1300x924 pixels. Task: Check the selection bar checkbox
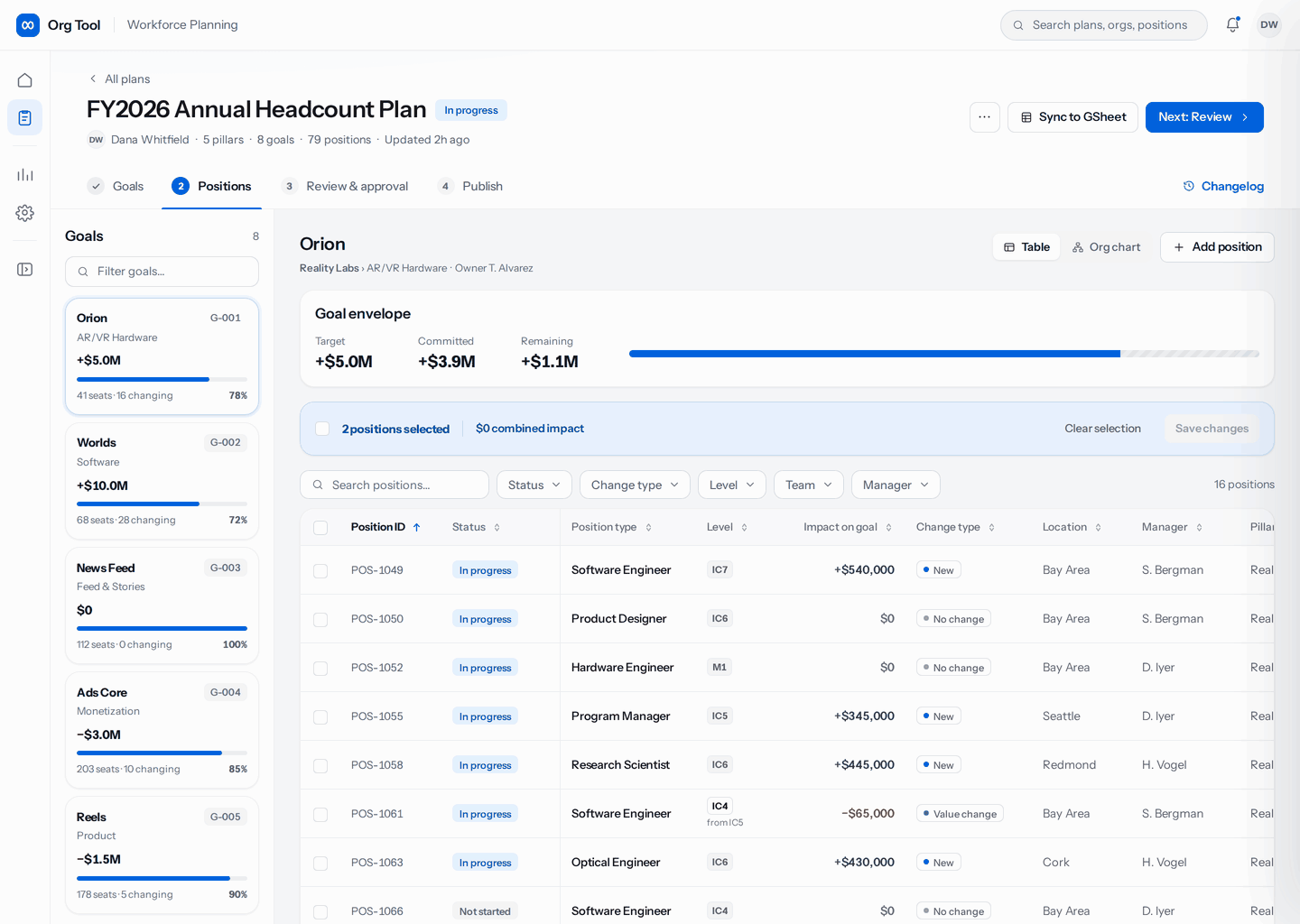[x=322, y=429]
